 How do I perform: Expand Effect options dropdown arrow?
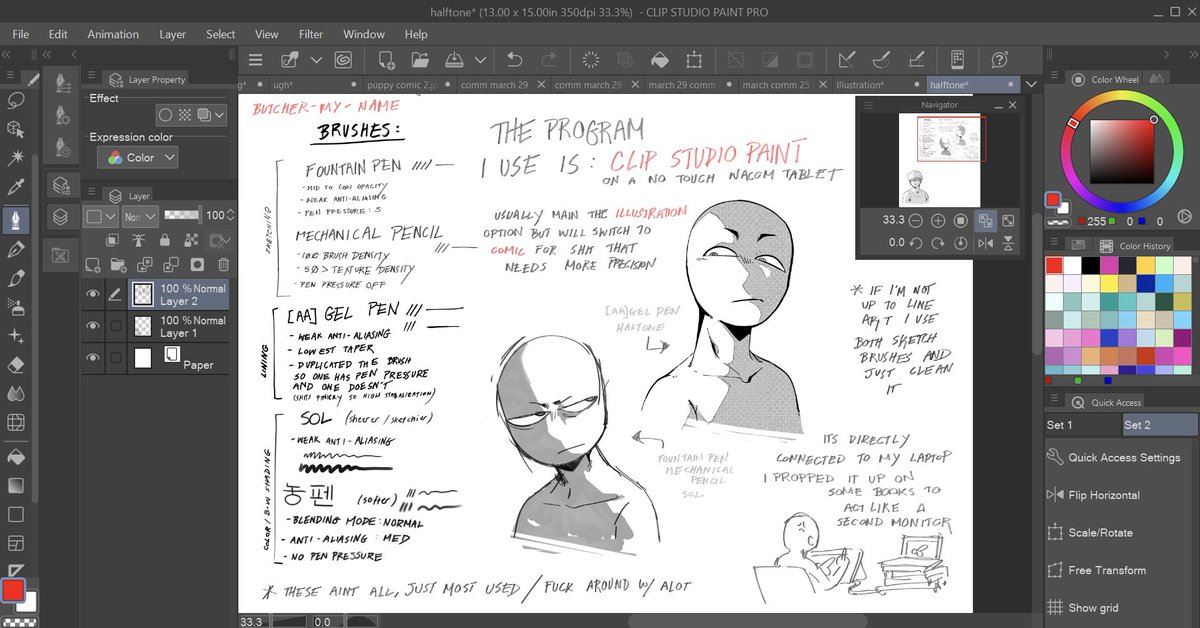pyautogui.click(x=219, y=115)
